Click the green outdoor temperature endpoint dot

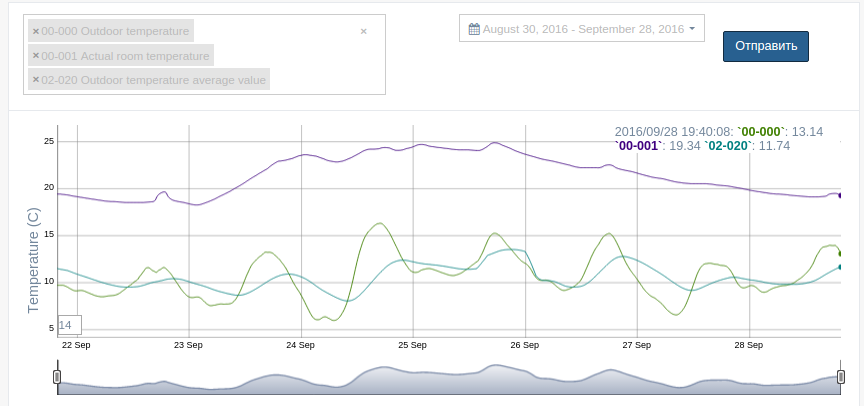click(840, 253)
